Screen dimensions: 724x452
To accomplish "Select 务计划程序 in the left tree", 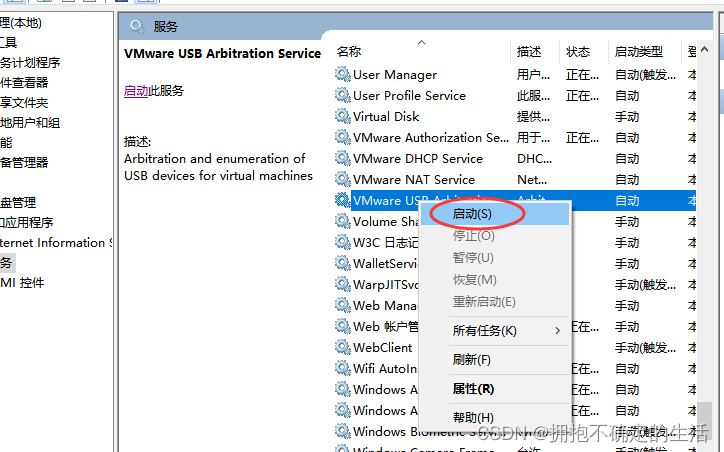I will click(30, 62).
